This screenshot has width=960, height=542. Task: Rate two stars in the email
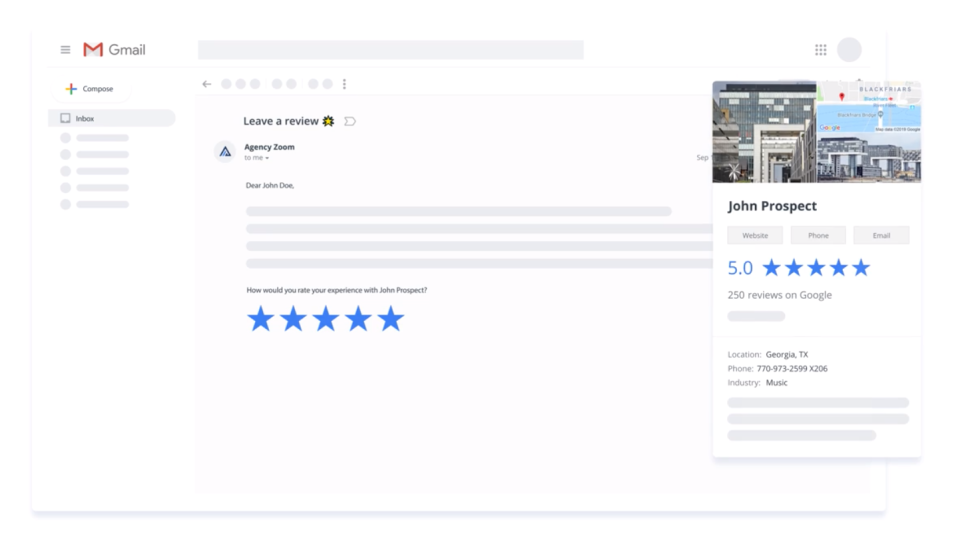coord(293,319)
